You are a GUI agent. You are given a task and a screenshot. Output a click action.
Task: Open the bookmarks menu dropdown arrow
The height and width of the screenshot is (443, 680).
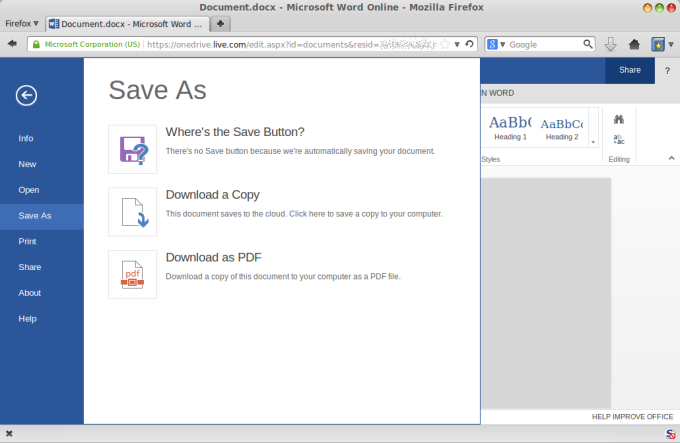[671, 44]
